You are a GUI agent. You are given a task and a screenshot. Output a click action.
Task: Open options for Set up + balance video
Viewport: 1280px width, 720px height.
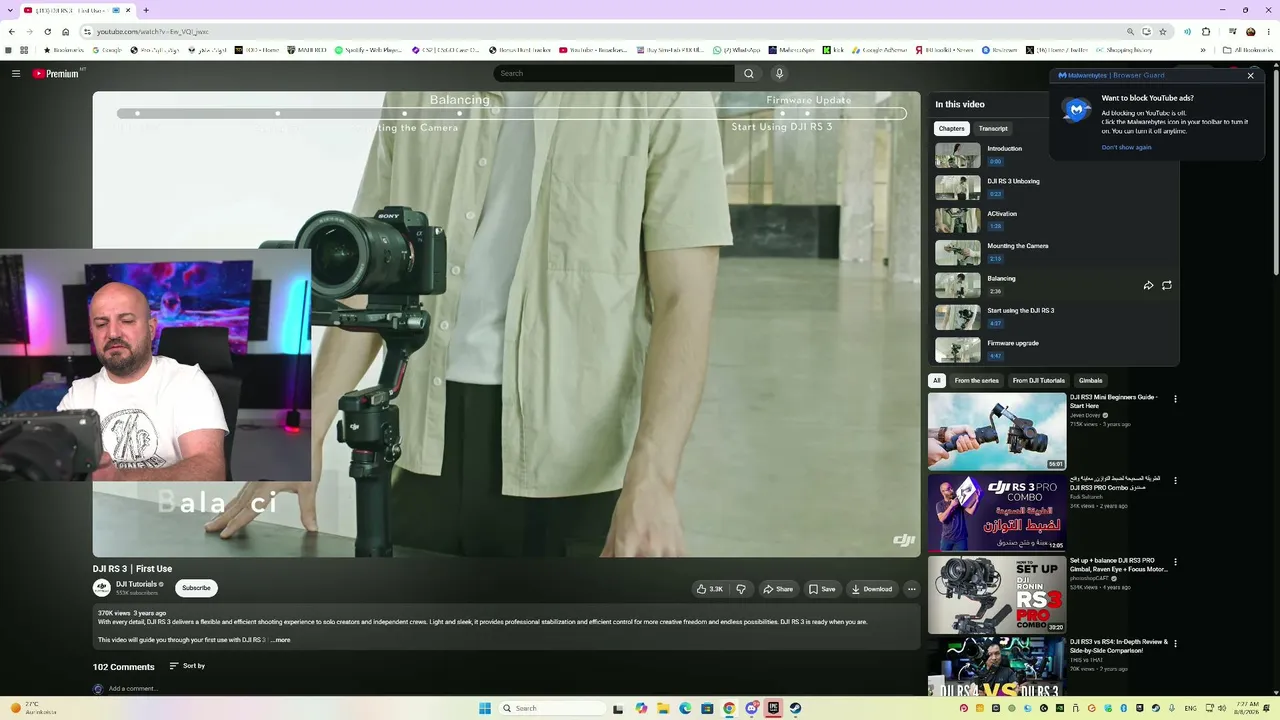1175,562
